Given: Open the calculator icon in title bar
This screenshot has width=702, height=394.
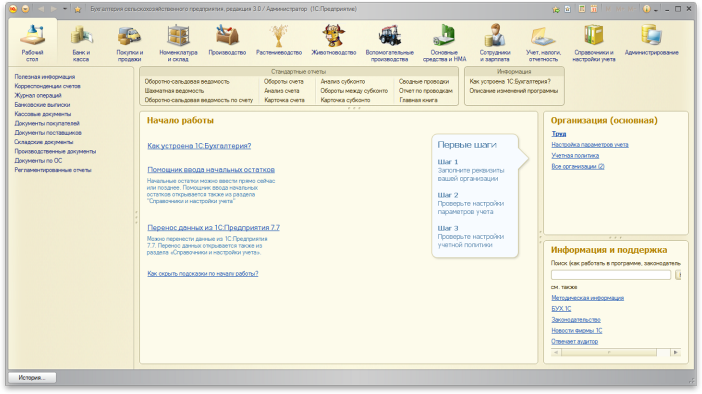Looking at the screenshot, I should pyautogui.click(x=582, y=9).
